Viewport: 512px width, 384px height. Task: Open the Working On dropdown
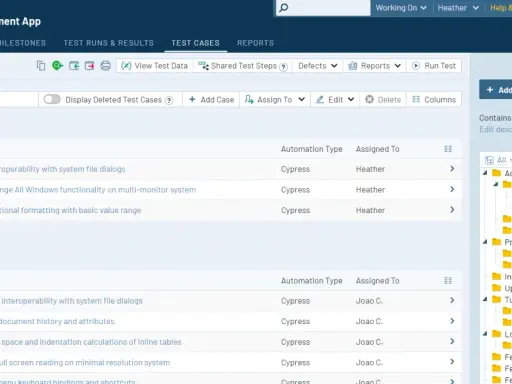[x=401, y=8]
